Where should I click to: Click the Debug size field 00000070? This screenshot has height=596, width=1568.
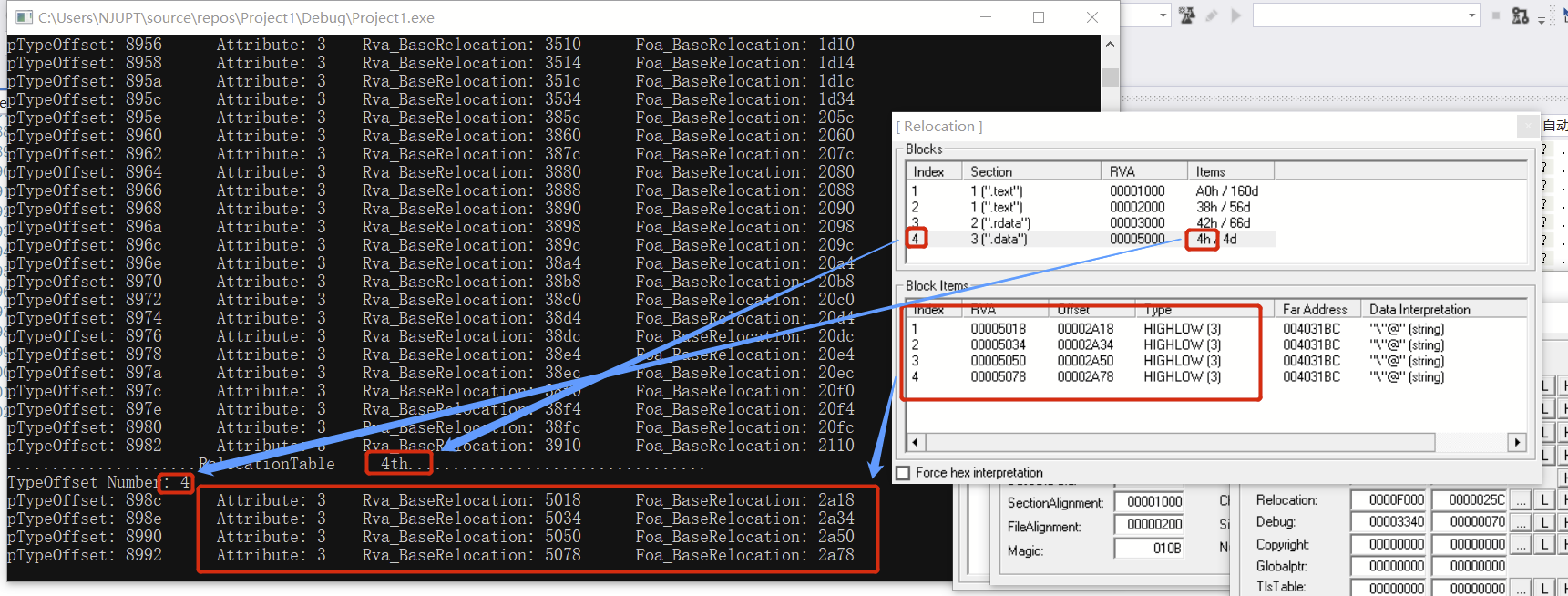click(x=1470, y=522)
